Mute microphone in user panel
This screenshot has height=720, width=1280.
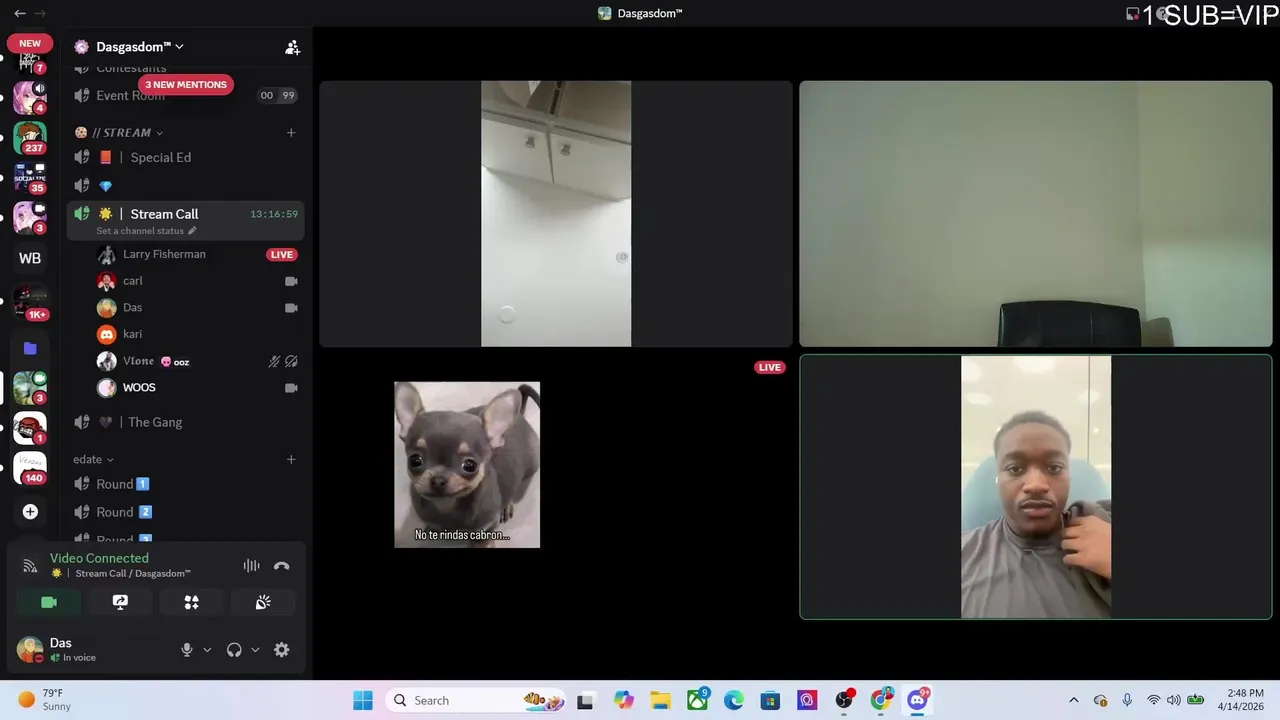pos(186,650)
